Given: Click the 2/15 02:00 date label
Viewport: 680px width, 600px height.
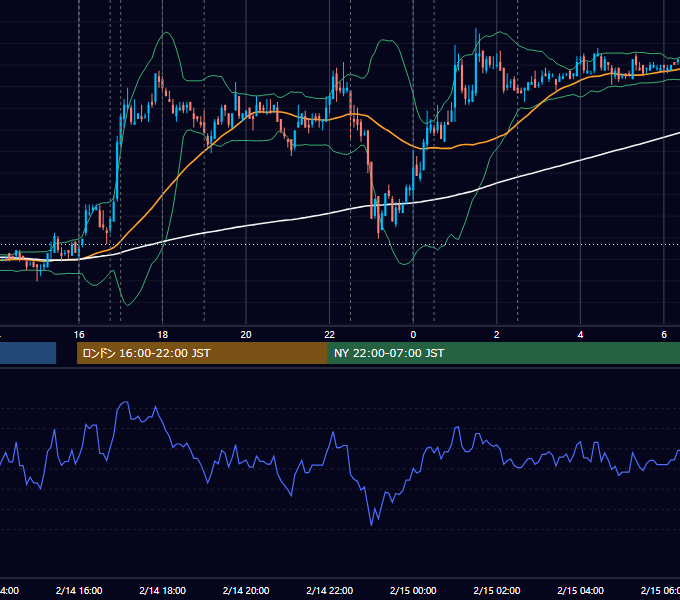Looking at the screenshot, I should (497, 590).
